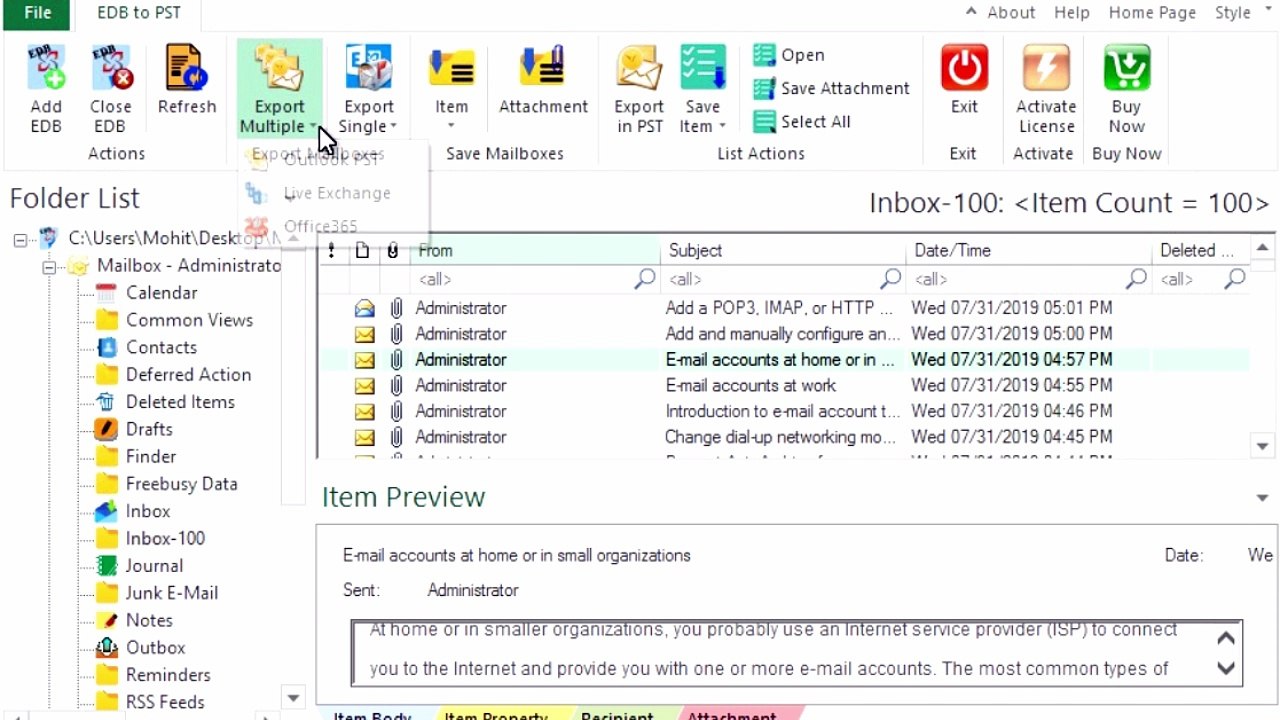
Task: Click message list scrollbar down arrow
Action: [x=1263, y=446]
